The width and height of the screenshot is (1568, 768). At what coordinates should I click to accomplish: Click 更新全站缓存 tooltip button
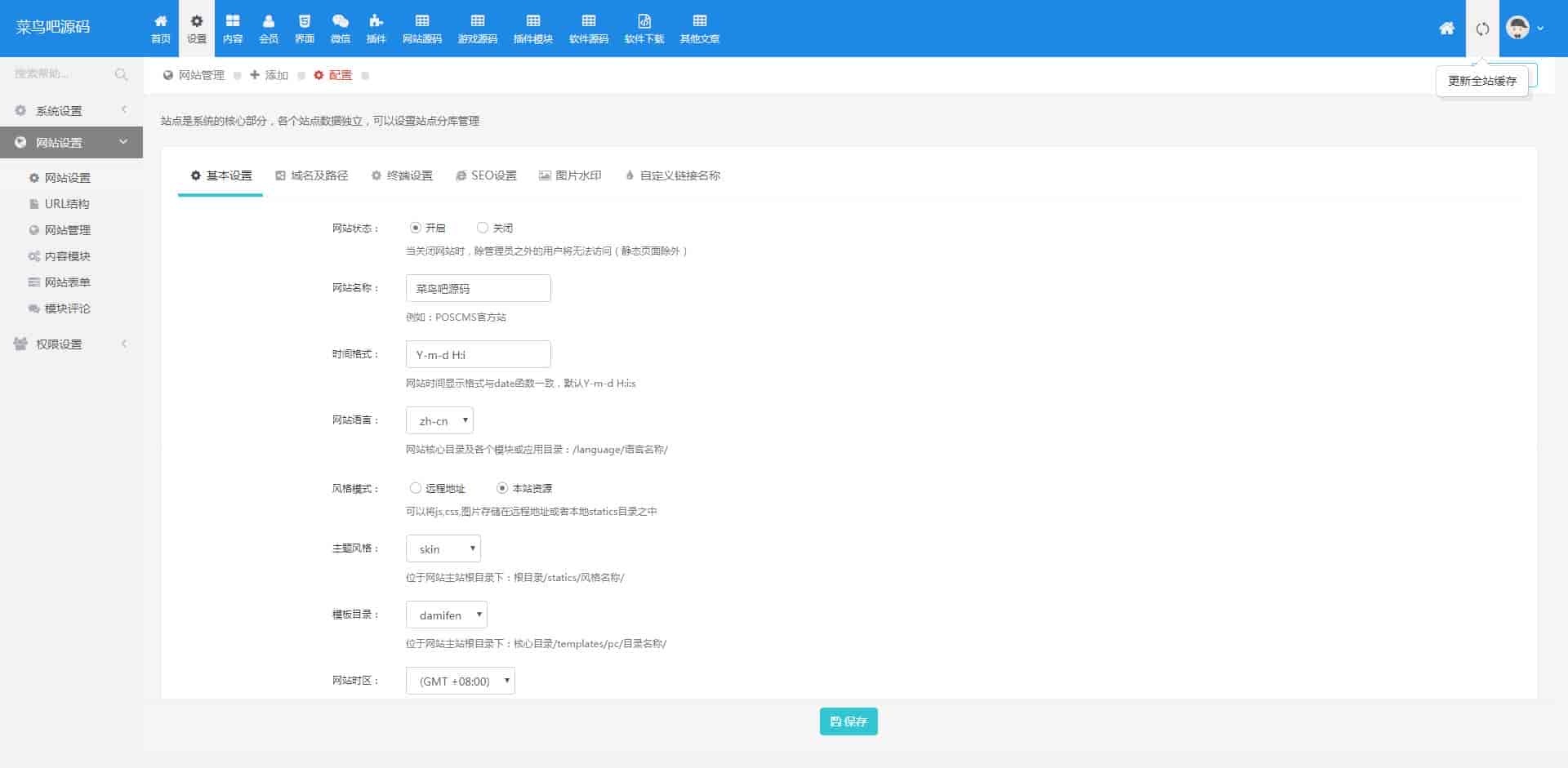tap(1482, 81)
